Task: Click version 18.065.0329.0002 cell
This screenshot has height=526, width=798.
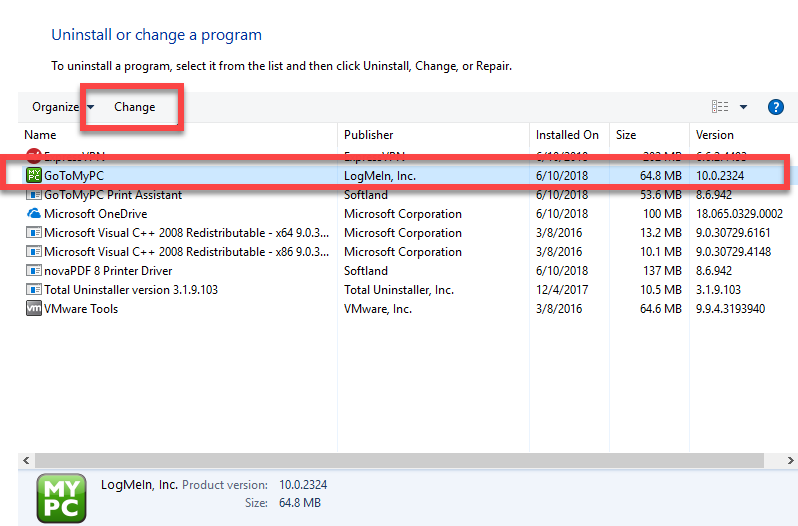Action: [739, 214]
